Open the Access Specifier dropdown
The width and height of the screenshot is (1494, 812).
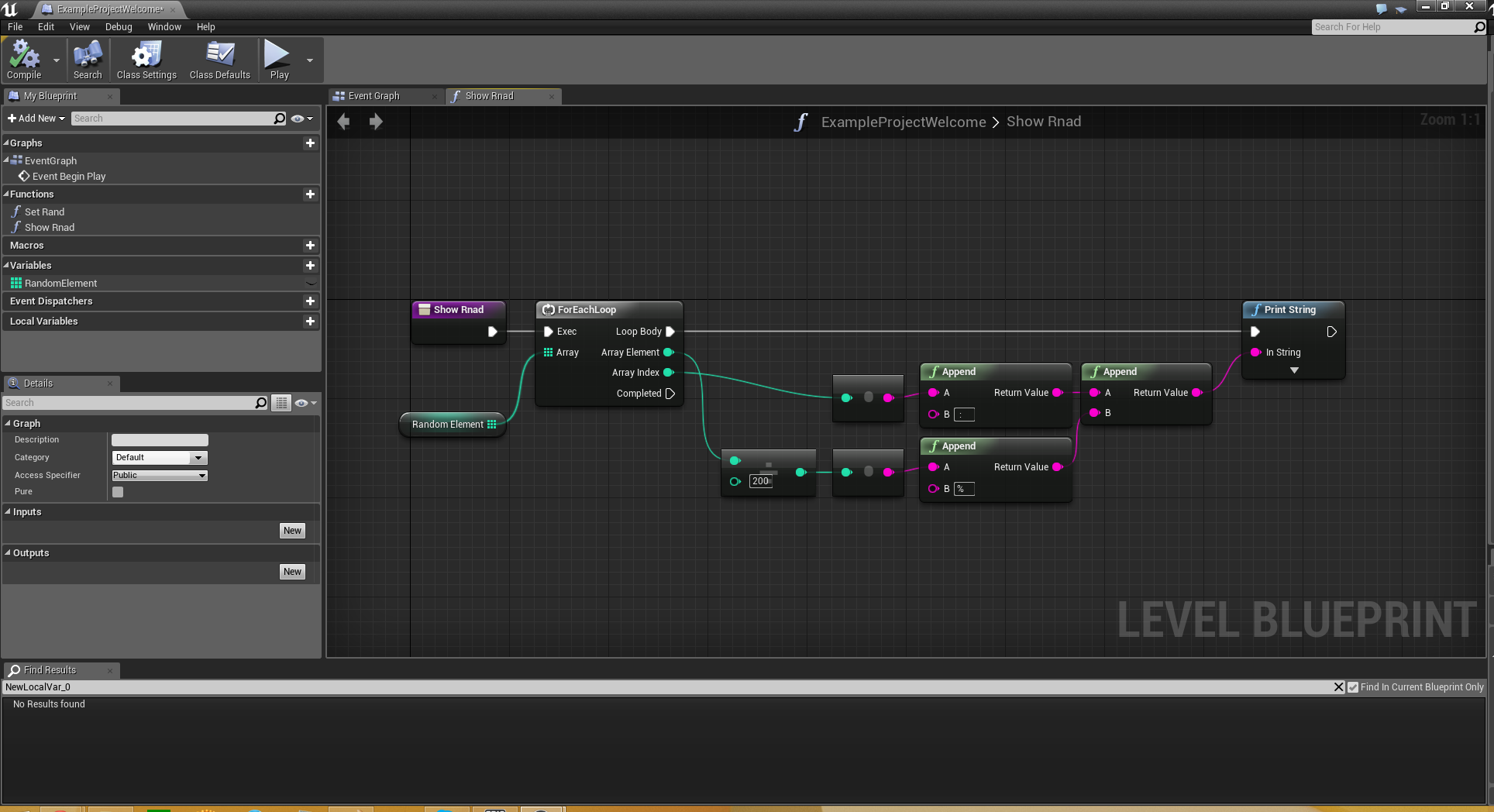coord(160,476)
